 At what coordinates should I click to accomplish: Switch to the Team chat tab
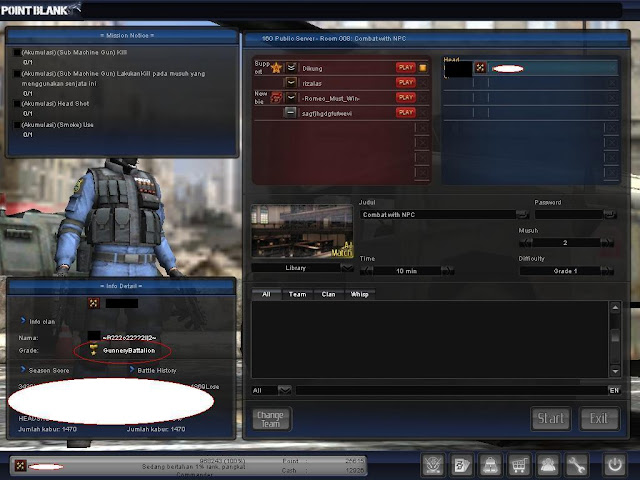point(297,294)
